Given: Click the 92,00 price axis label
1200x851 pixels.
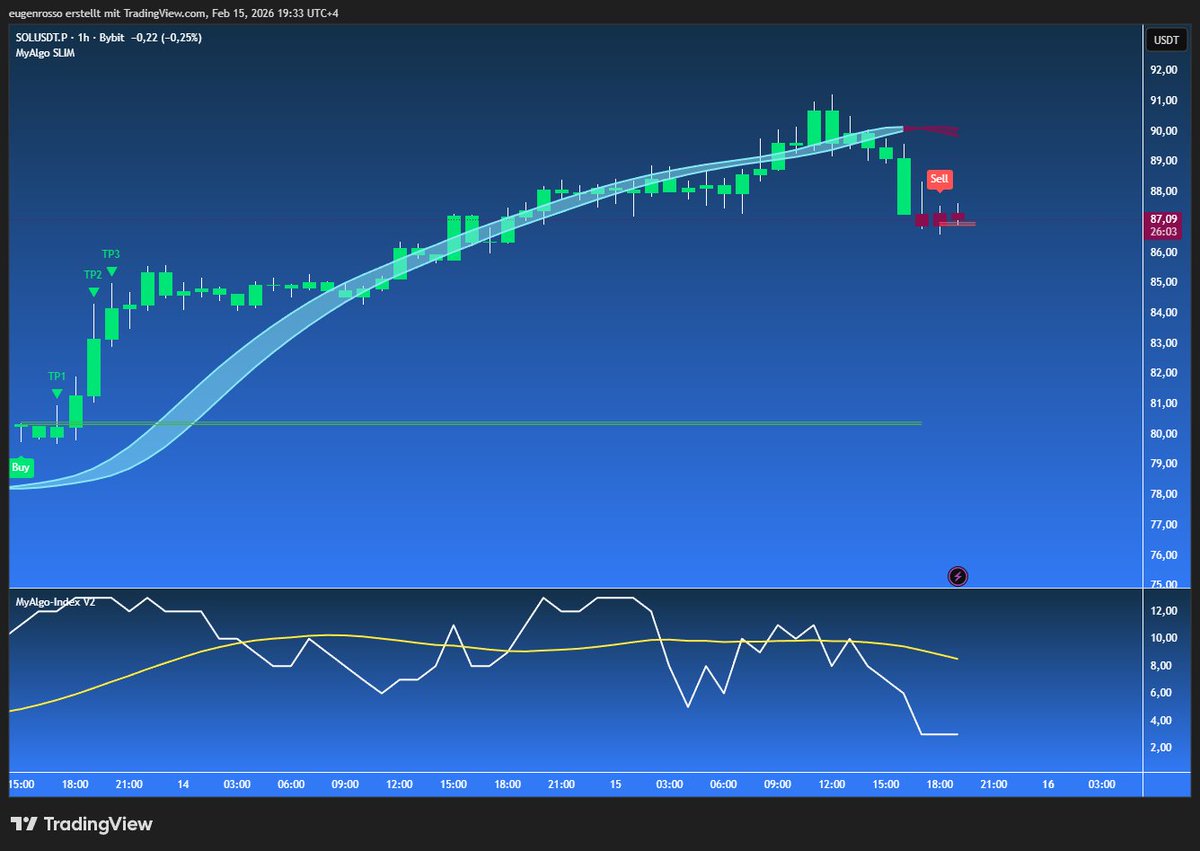Looking at the screenshot, I should (1163, 70).
